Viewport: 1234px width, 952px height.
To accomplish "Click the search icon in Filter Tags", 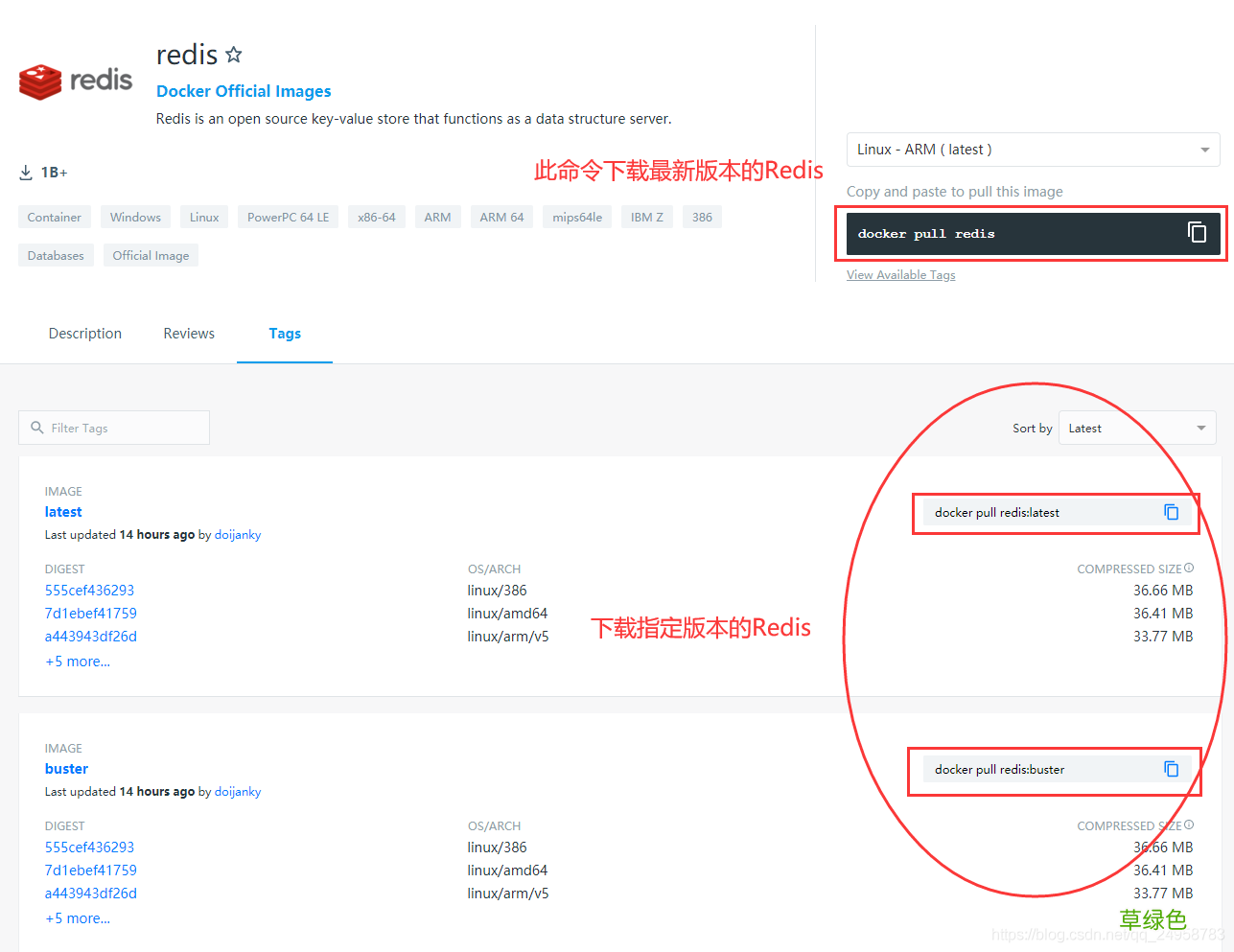I will [x=37, y=428].
